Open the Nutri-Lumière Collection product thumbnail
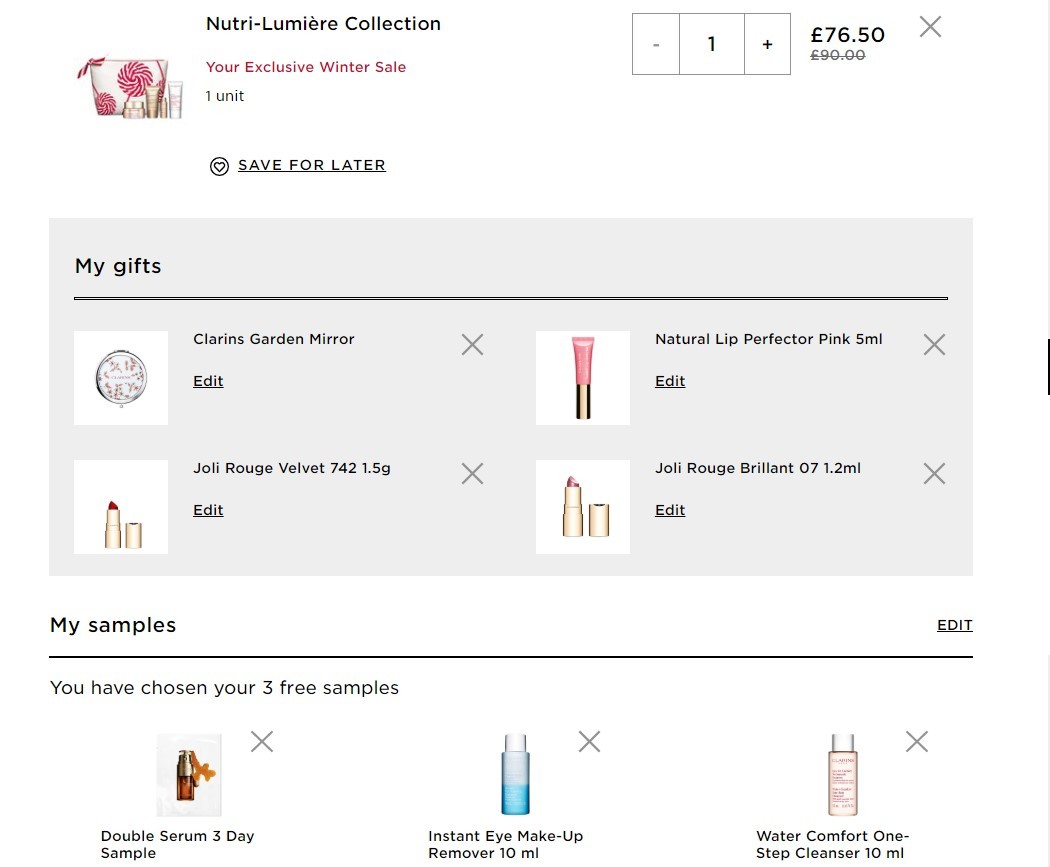The height and width of the screenshot is (867, 1050). click(x=130, y=88)
